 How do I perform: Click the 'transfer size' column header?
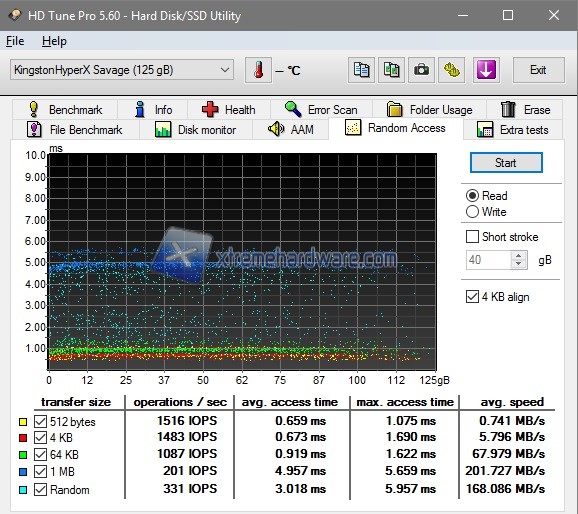[76, 402]
